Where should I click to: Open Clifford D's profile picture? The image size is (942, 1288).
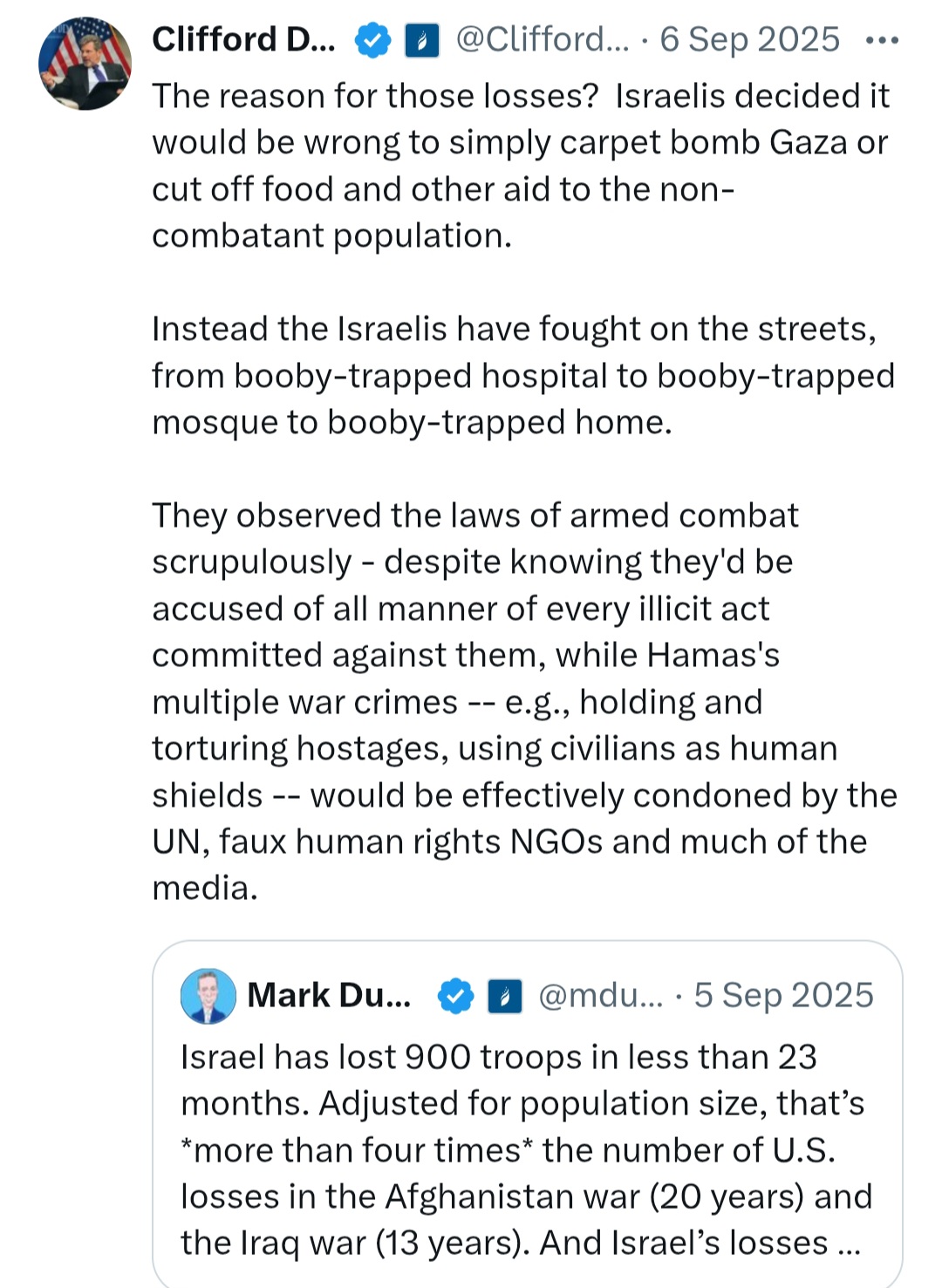point(85,63)
